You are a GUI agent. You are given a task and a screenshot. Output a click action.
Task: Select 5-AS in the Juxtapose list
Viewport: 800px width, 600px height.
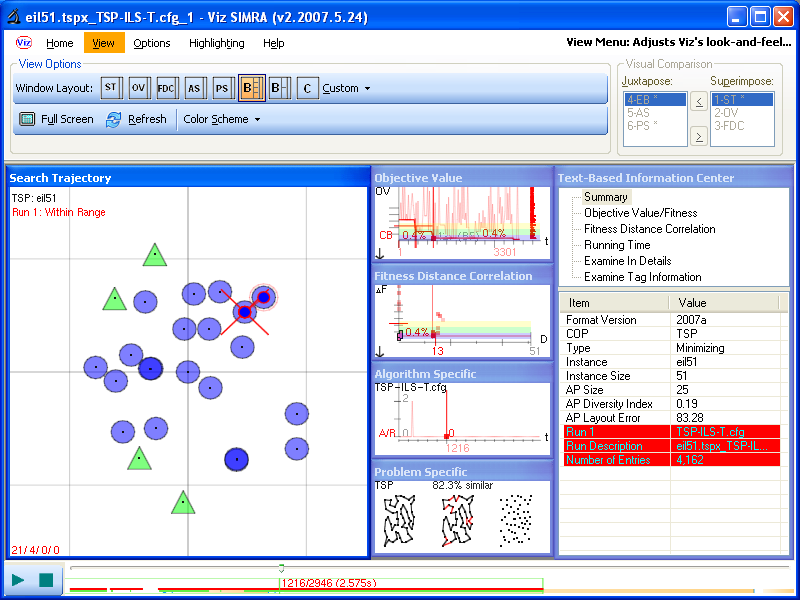638,113
